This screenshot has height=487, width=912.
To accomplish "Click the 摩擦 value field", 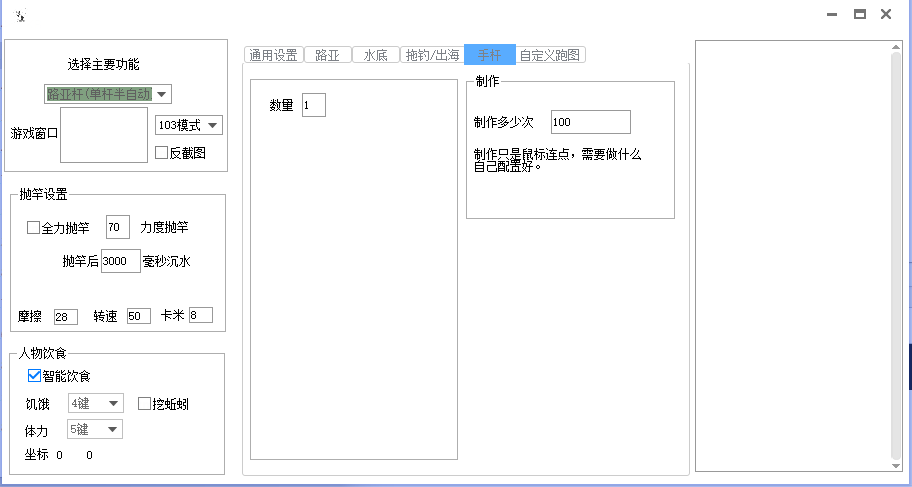I will click(x=65, y=316).
